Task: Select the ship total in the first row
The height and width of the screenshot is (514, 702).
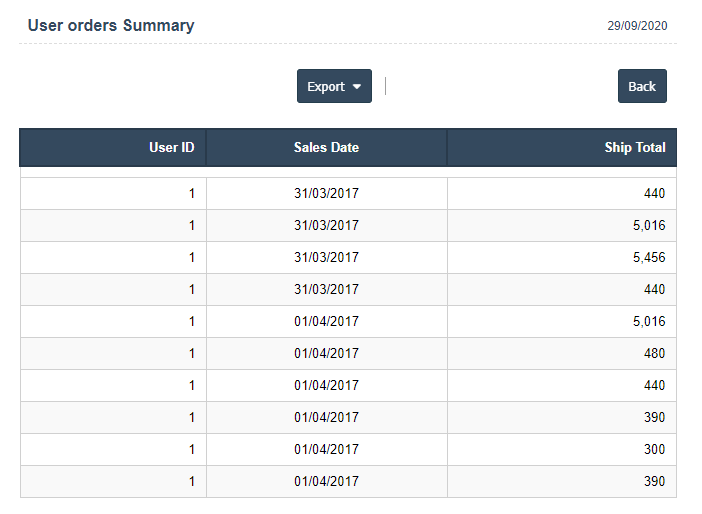Action: tap(654, 194)
